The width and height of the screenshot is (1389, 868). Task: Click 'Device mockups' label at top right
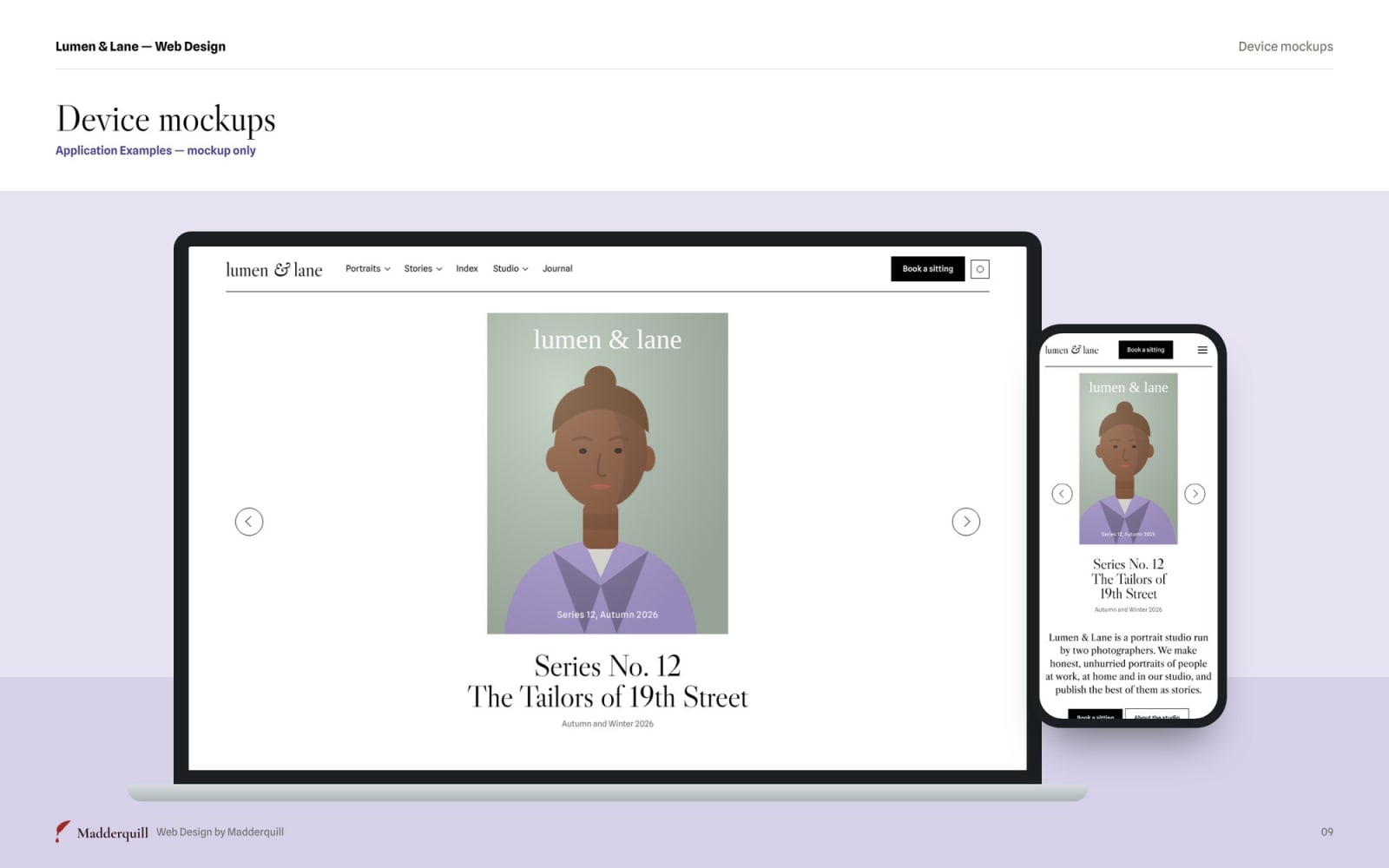point(1285,47)
